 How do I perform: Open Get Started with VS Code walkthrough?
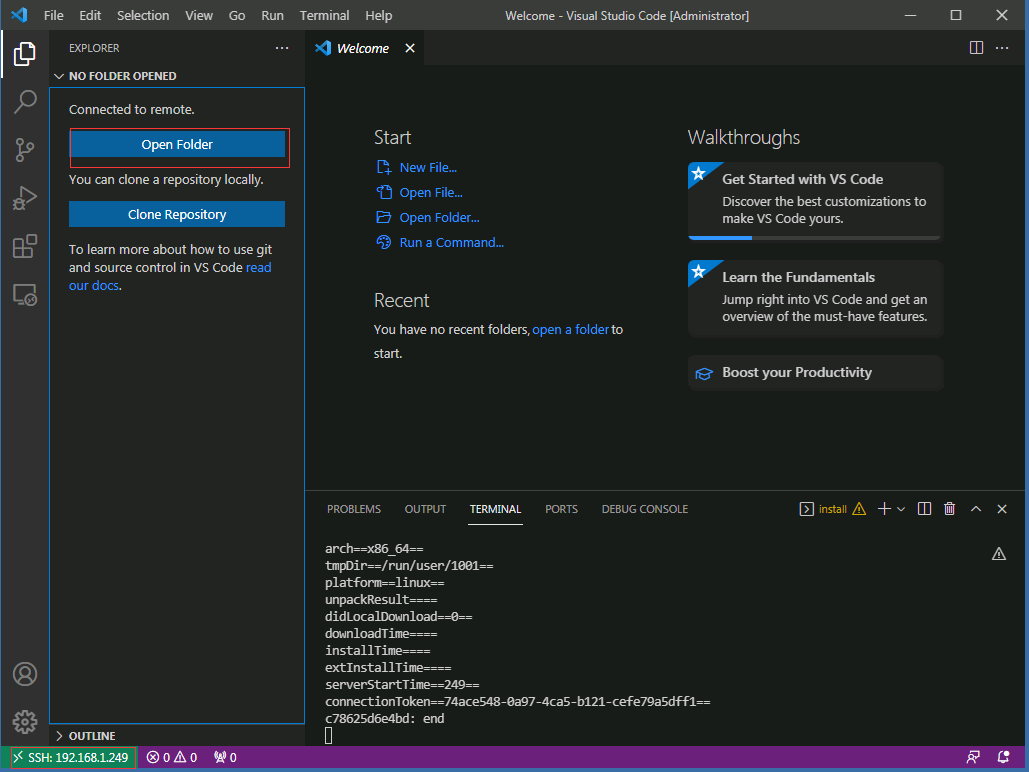click(815, 201)
